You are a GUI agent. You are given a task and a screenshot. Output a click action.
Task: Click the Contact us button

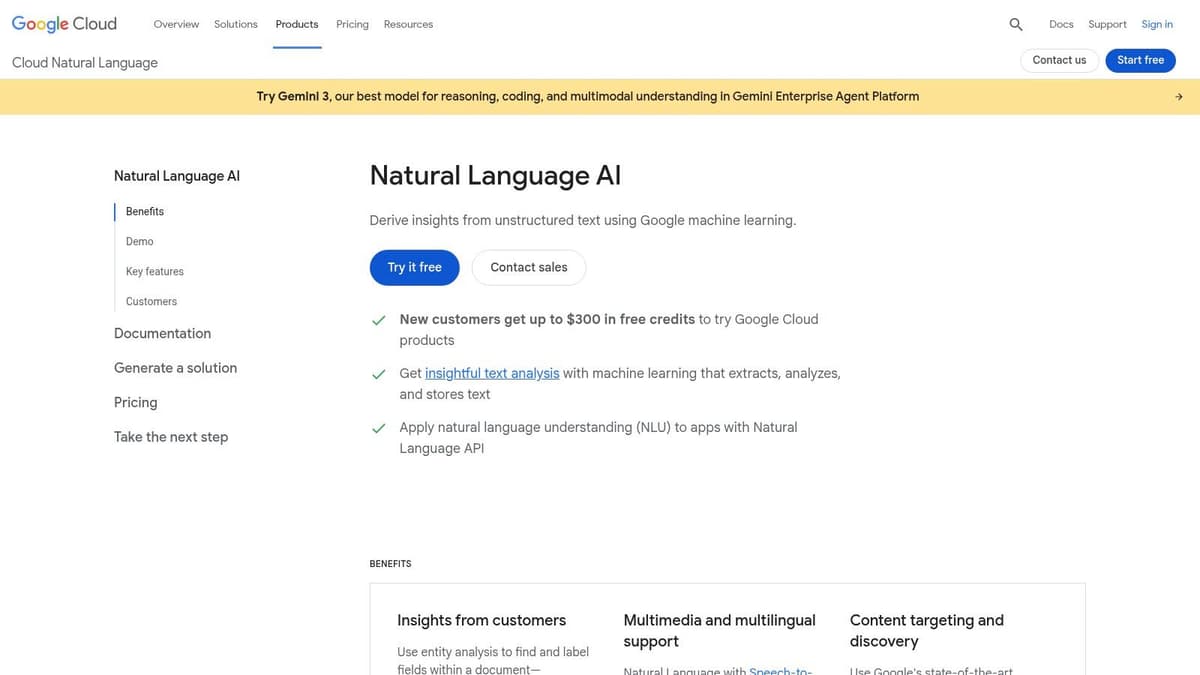point(1059,60)
